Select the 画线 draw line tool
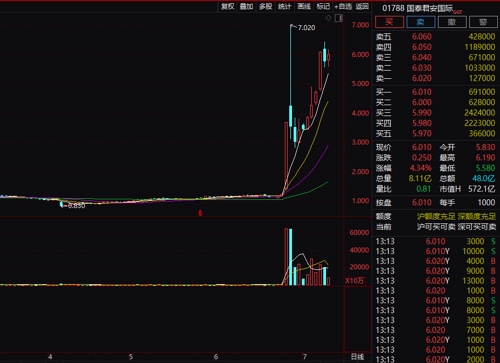The width and height of the screenshot is (500, 363). click(304, 6)
